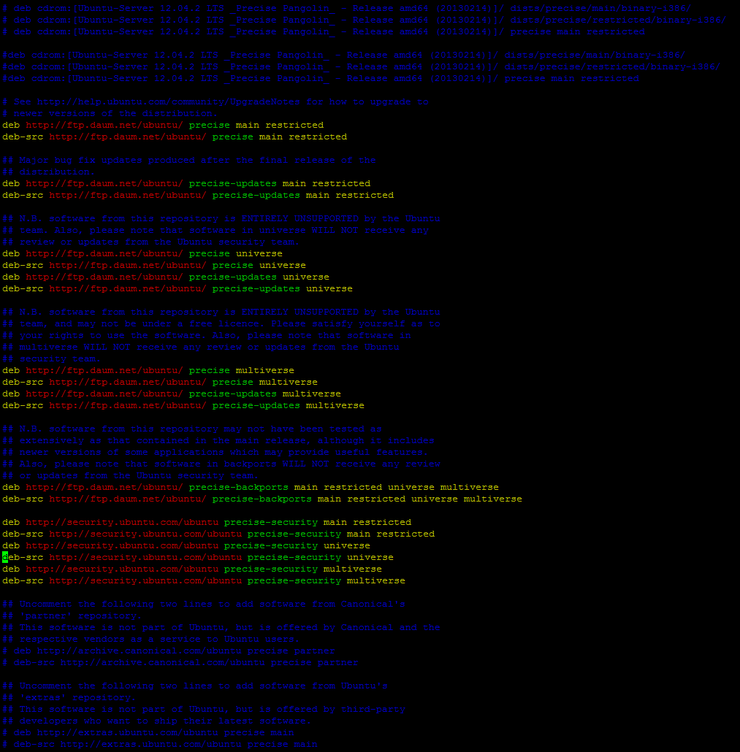This screenshot has width=740, height=752.
Task: Click the line "# newer versions of the distribution."
Action: (x=109, y=114)
